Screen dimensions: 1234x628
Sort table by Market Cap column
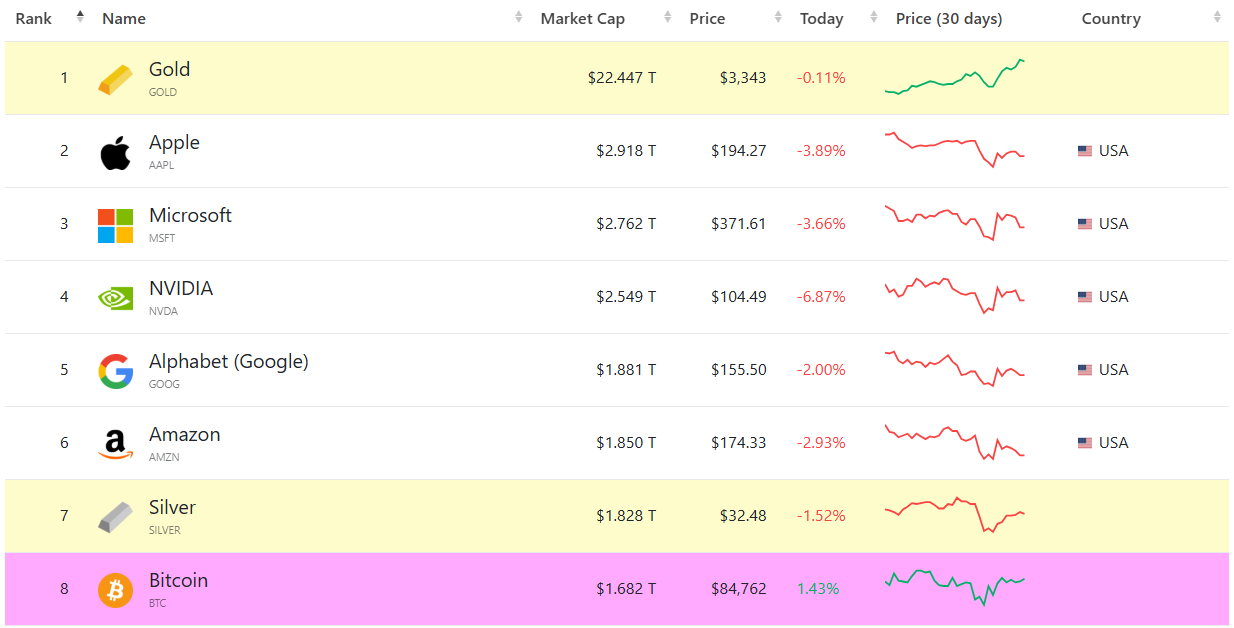(x=582, y=19)
